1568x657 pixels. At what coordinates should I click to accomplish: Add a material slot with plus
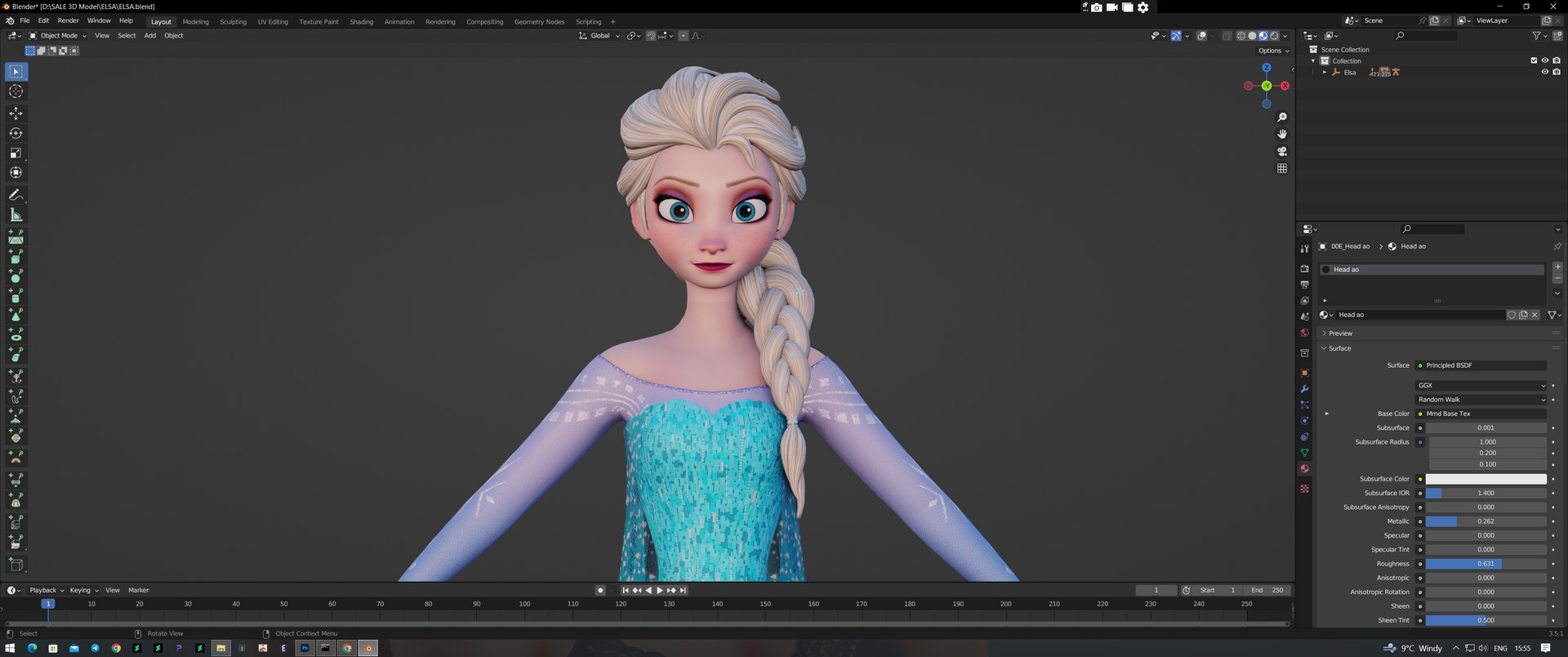(x=1557, y=267)
